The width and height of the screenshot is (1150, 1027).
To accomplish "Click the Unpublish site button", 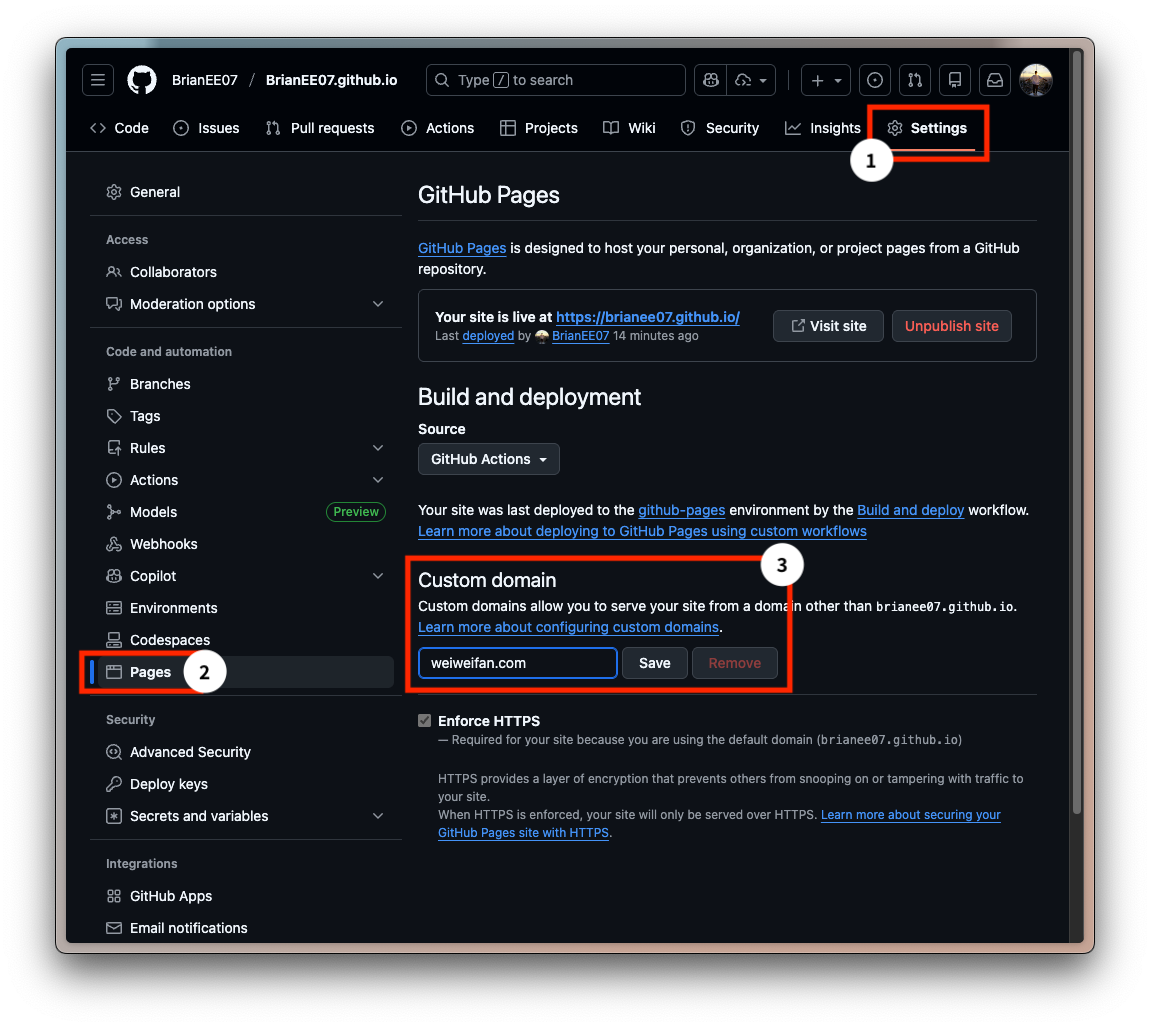I will (x=951, y=326).
